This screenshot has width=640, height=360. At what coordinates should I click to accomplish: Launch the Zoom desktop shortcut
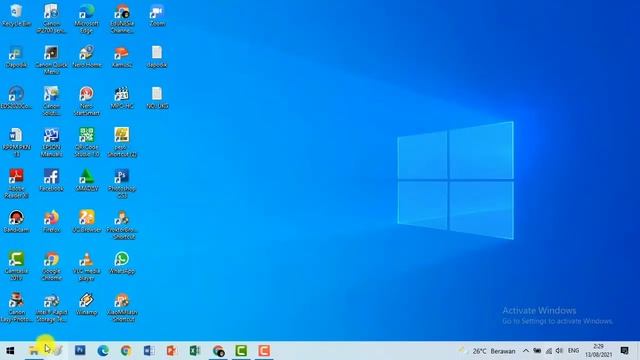pyautogui.click(x=157, y=16)
